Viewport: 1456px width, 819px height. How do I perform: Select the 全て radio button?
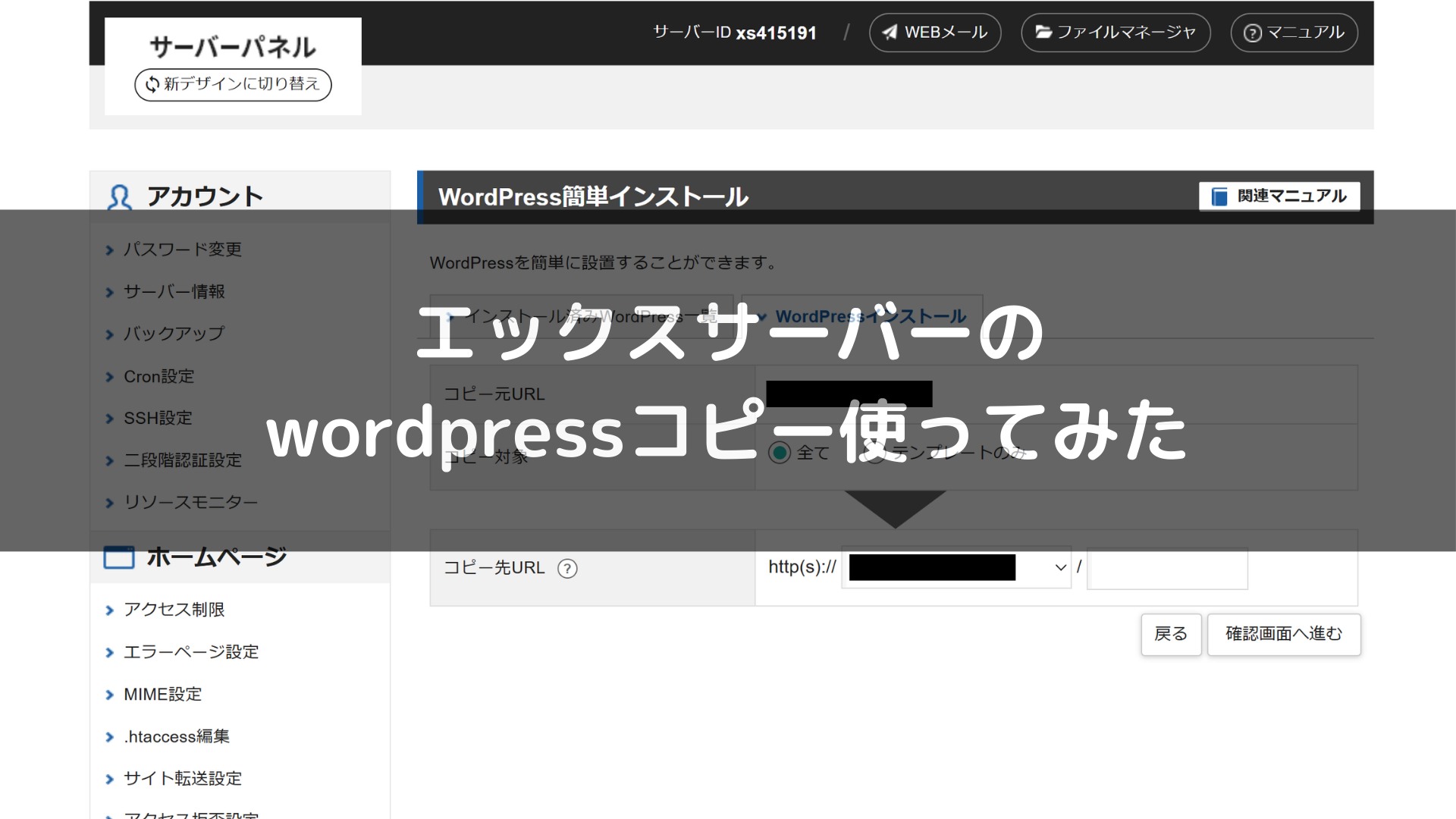pyautogui.click(x=780, y=453)
